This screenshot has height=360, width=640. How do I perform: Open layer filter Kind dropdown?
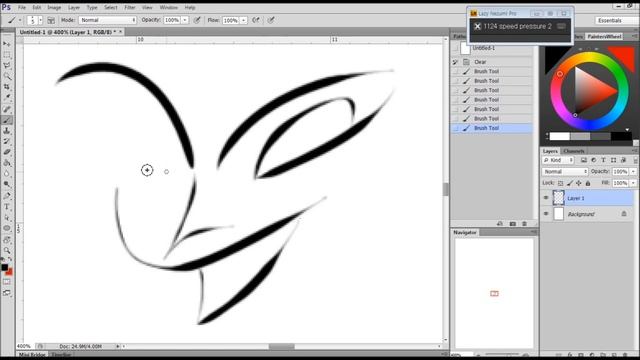tap(558, 160)
